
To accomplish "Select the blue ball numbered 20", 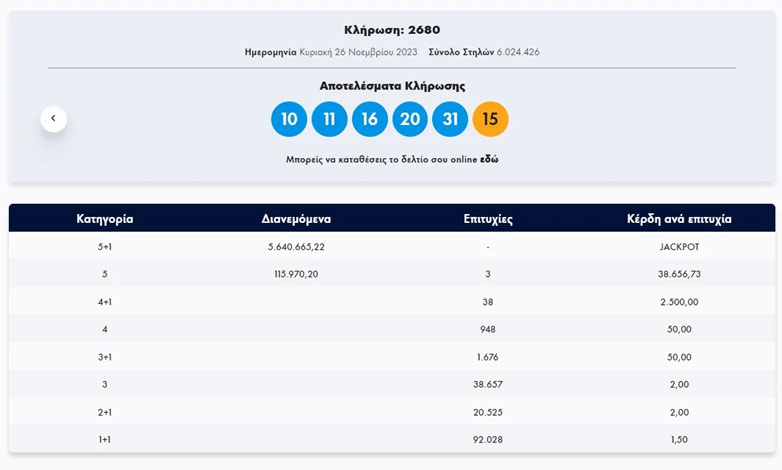I will point(410,119).
